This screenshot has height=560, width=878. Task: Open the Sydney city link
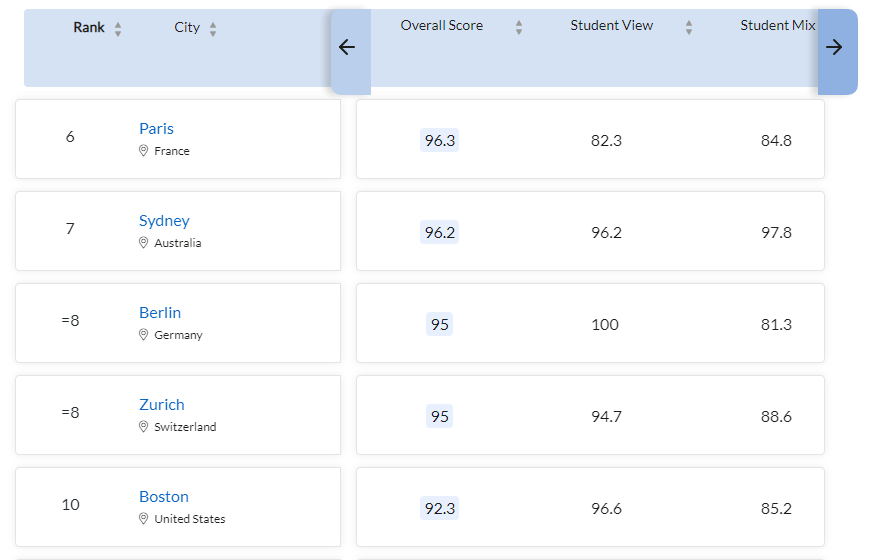coord(164,221)
